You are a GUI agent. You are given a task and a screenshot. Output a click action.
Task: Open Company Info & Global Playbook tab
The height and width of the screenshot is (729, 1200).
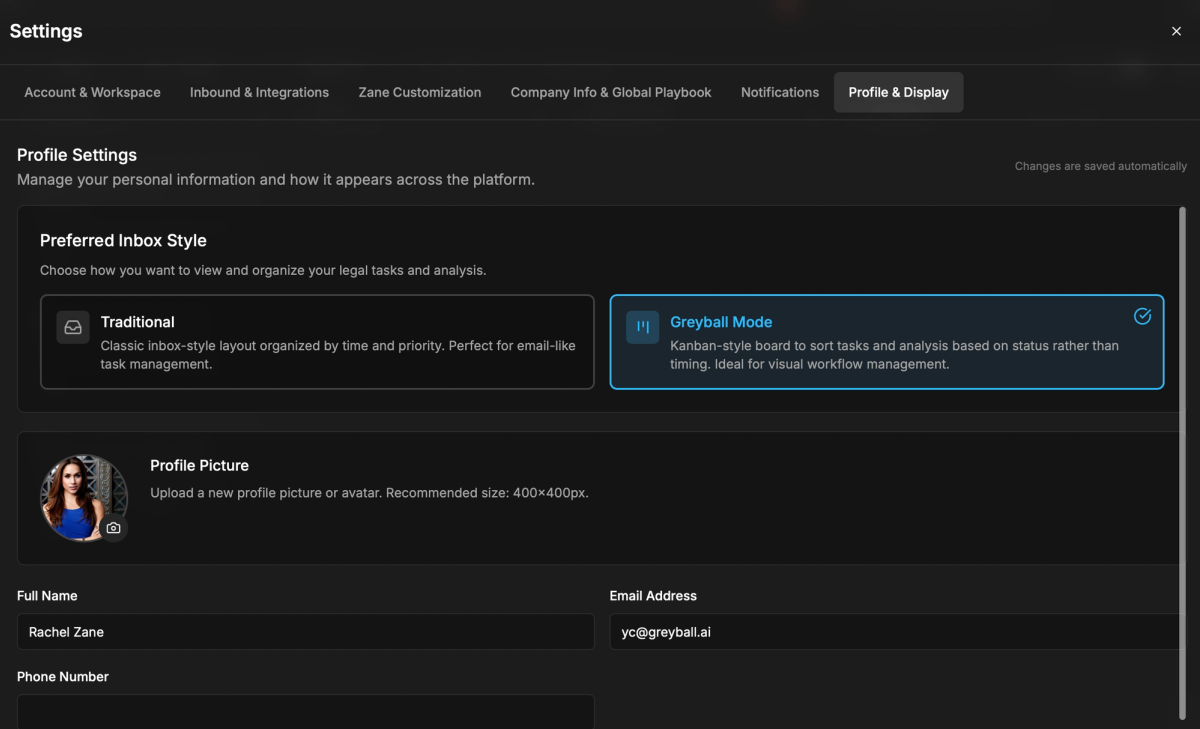click(611, 92)
